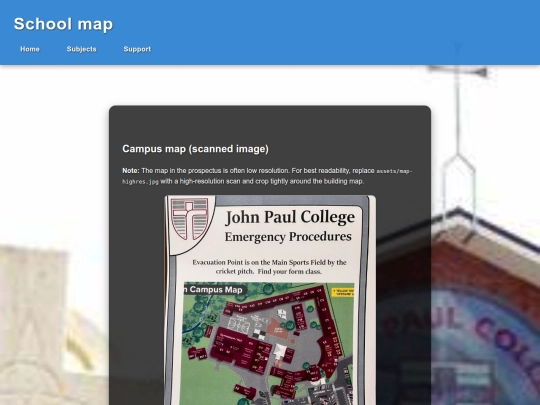Open the Home nav link

point(30,49)
